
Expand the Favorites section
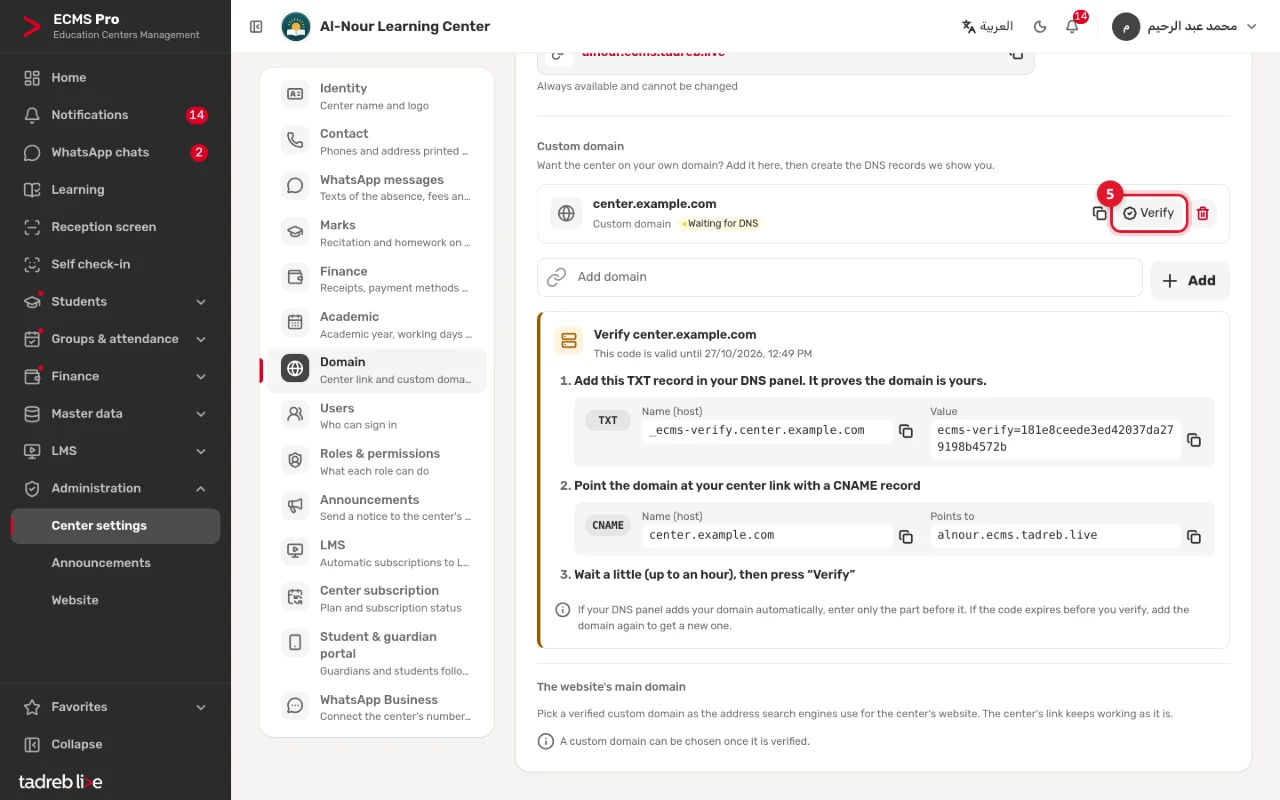115,707
